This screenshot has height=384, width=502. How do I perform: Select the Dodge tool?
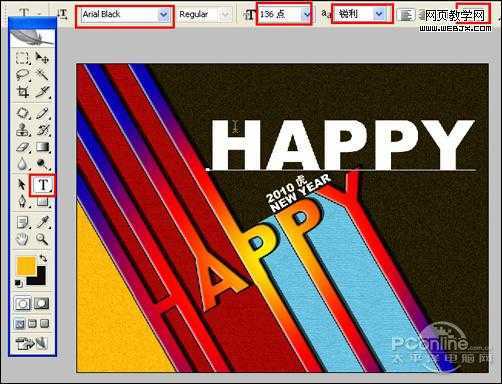(42, 164)
